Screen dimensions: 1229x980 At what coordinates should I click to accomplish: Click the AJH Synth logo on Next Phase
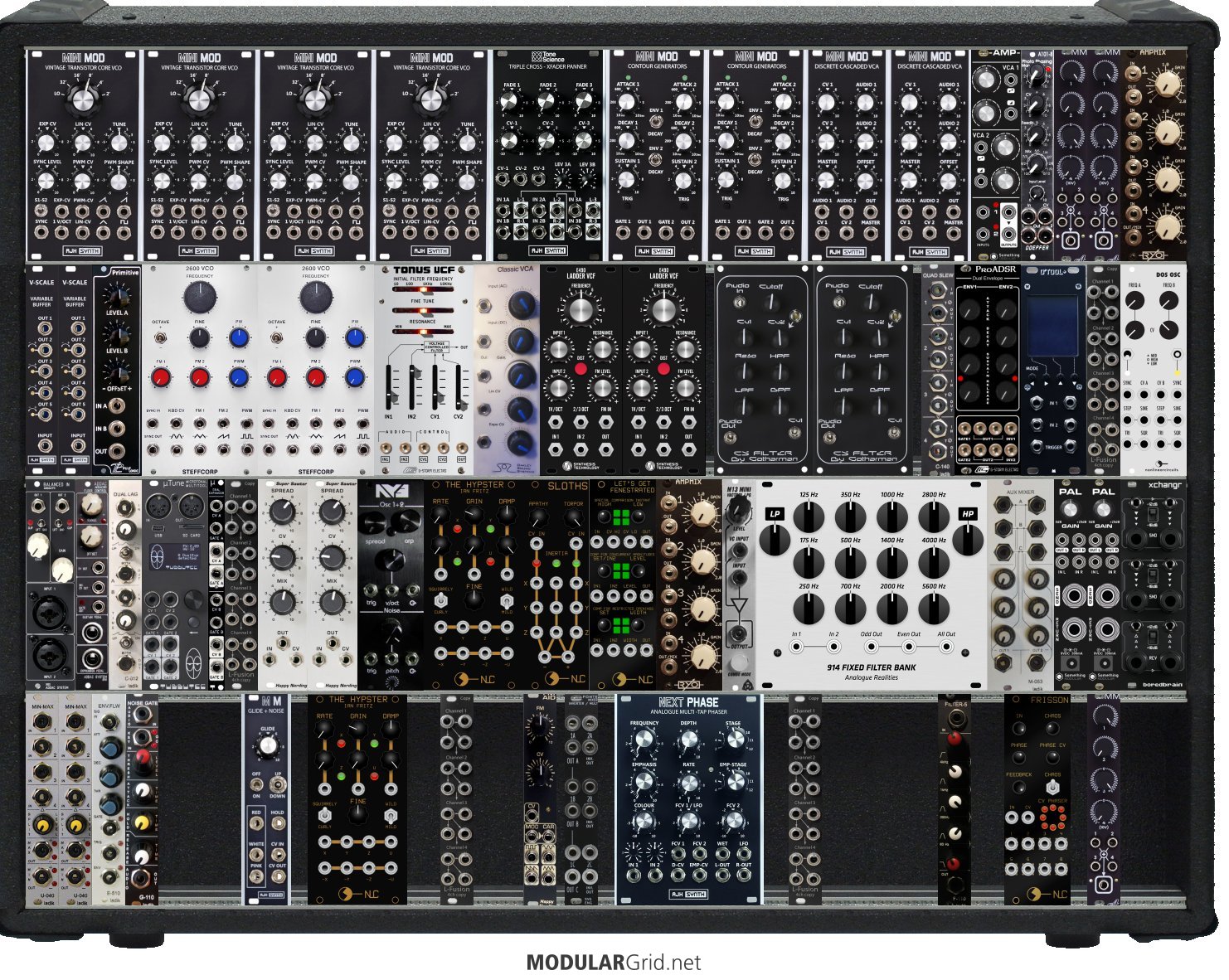coord(687,894)
